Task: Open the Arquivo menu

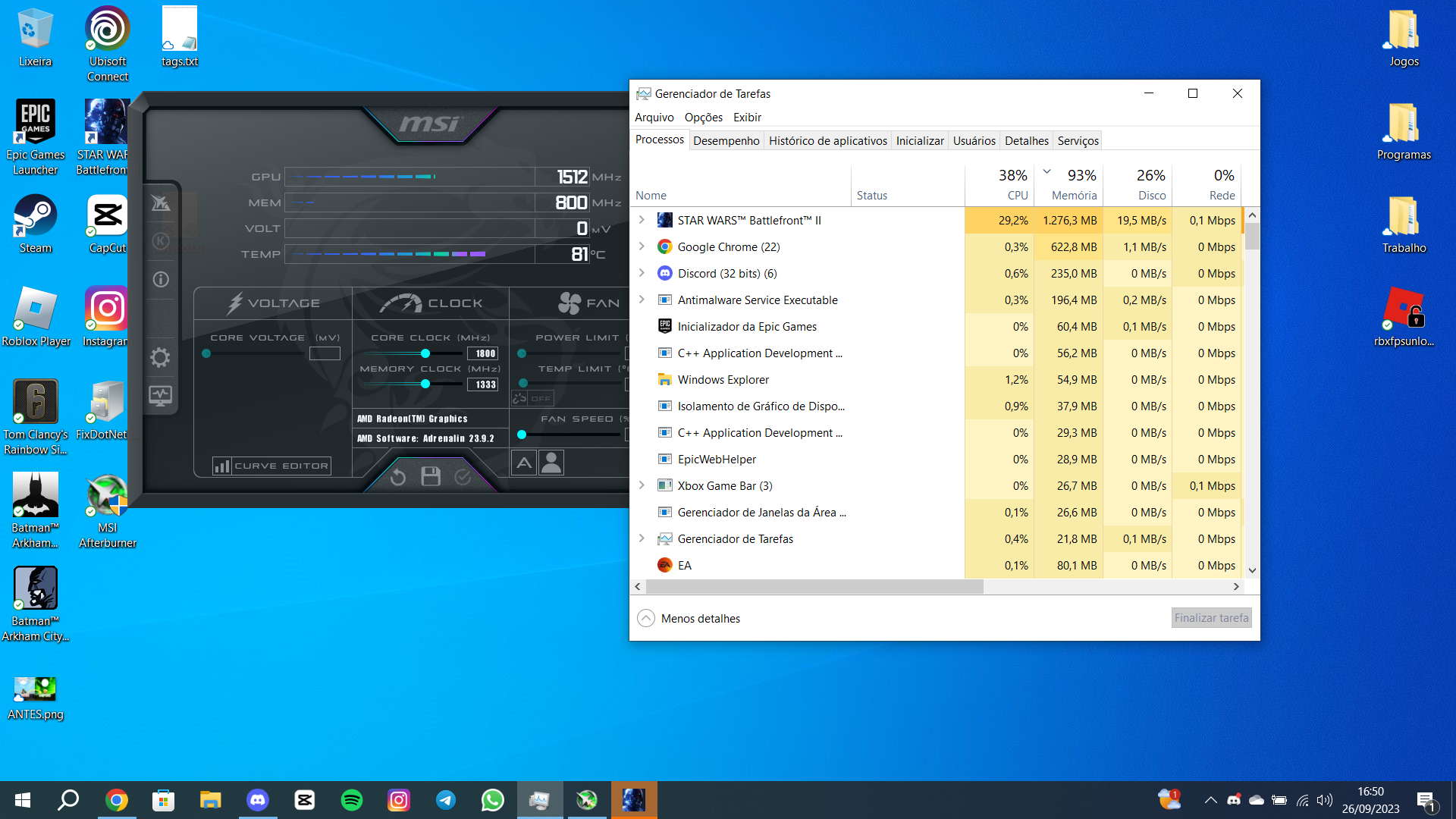Action: point(654,117)
